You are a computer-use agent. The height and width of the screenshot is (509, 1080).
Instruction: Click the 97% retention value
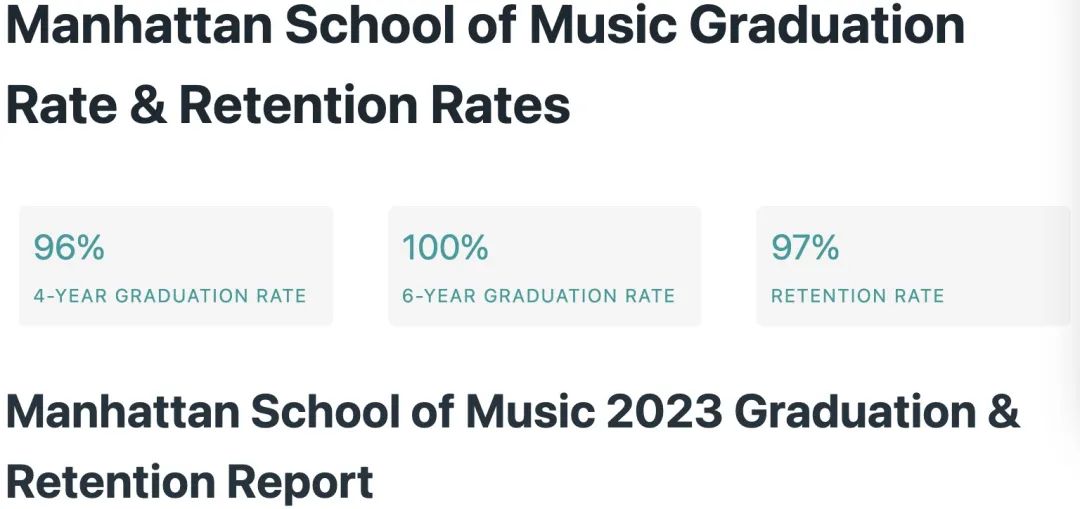tap(804, 247)
